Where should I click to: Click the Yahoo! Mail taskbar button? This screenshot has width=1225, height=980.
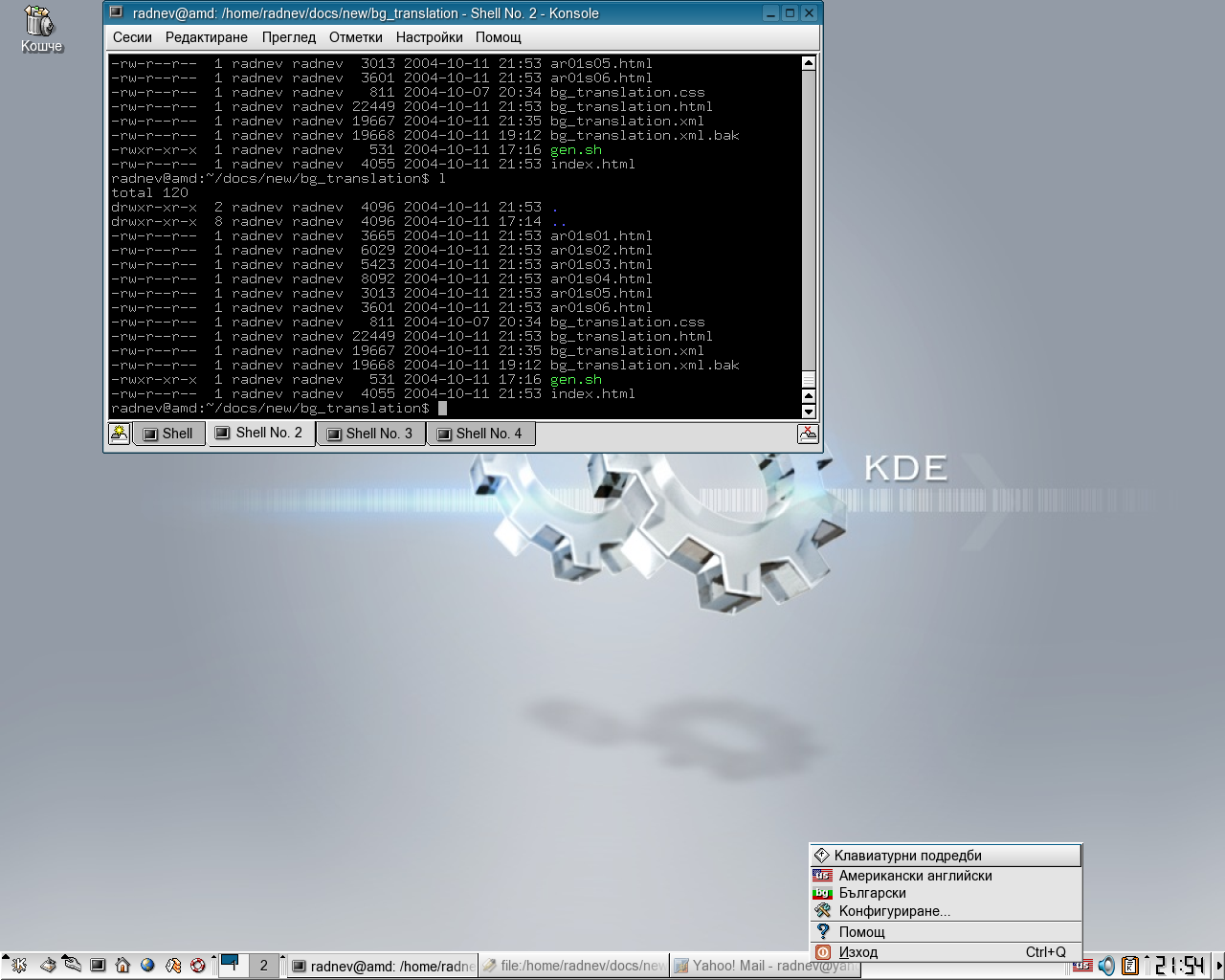[x=764, y=966]
